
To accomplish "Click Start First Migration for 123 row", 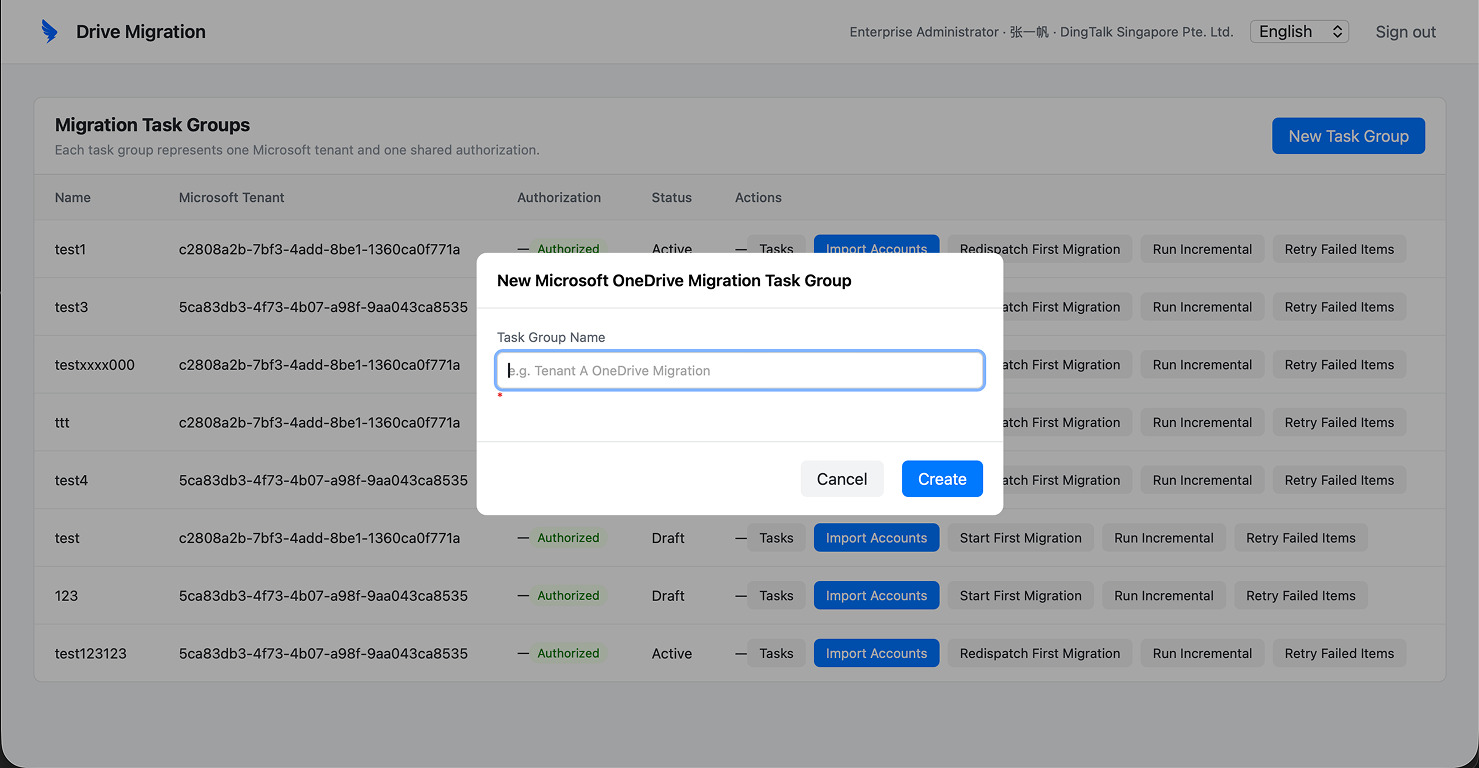I will (1020, 596).
